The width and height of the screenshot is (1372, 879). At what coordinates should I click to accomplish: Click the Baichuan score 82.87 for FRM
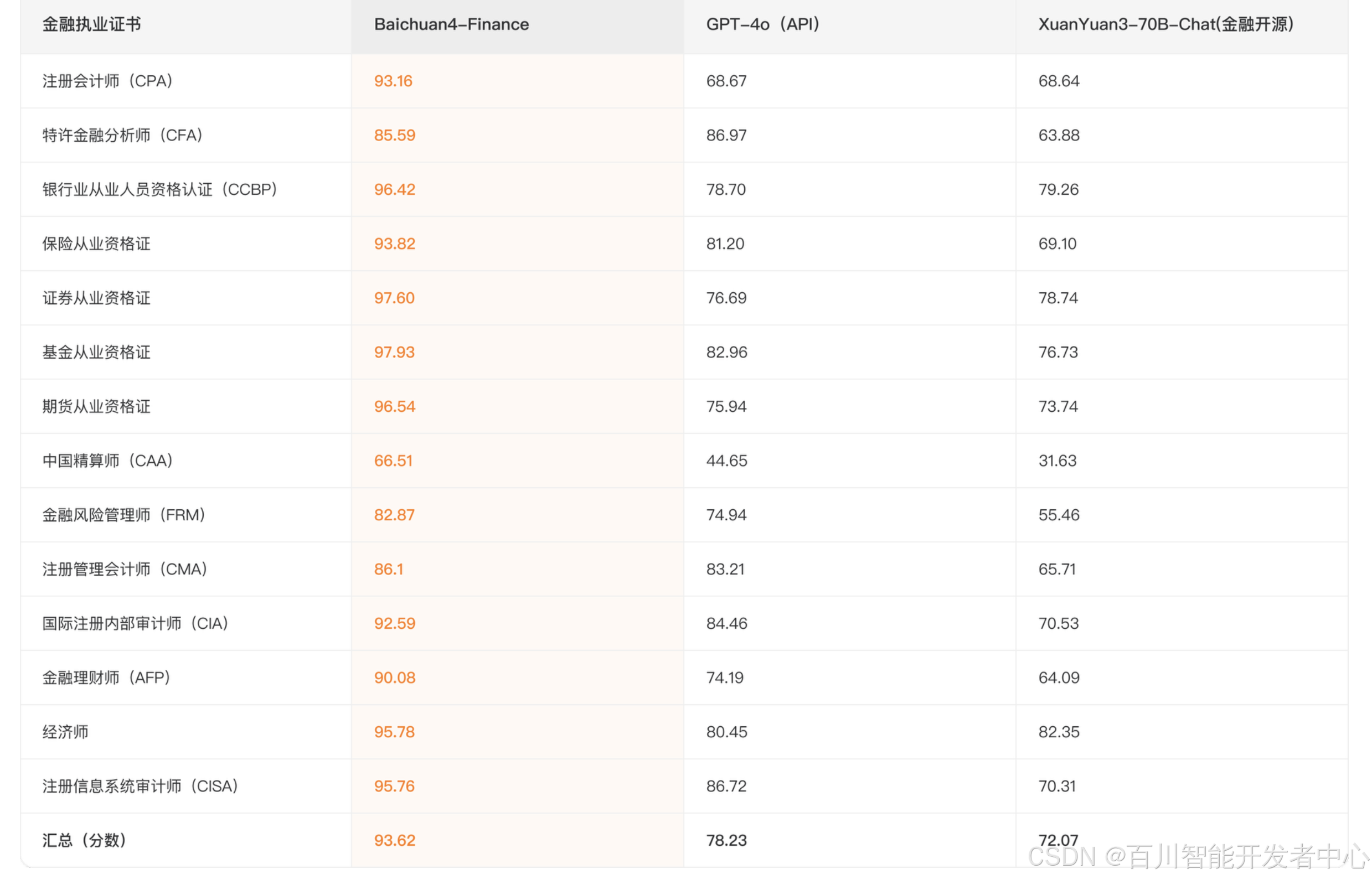coord(394,515)
